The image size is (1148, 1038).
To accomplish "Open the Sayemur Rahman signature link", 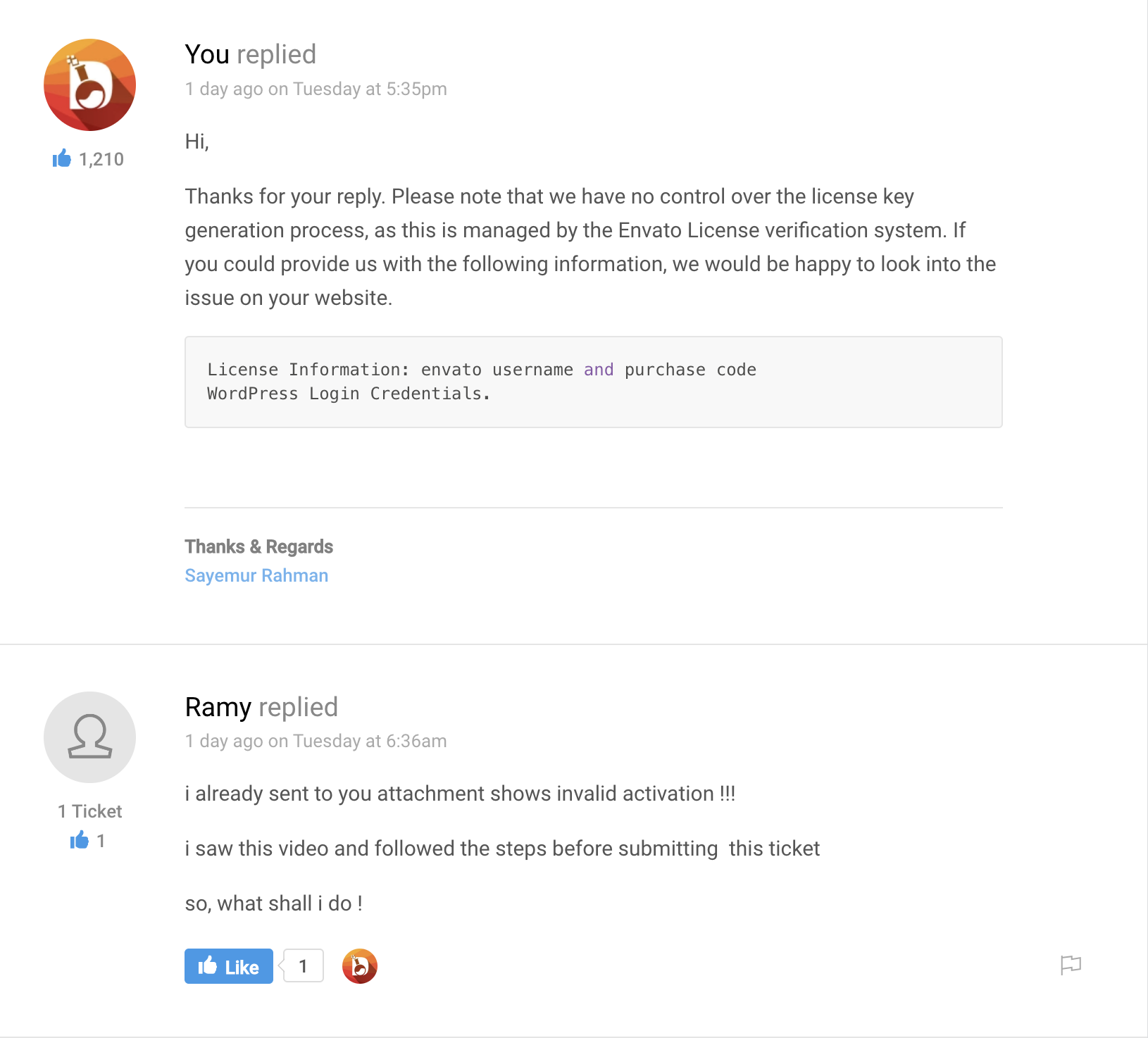I will pyautogui.click(x=256, y=575).
